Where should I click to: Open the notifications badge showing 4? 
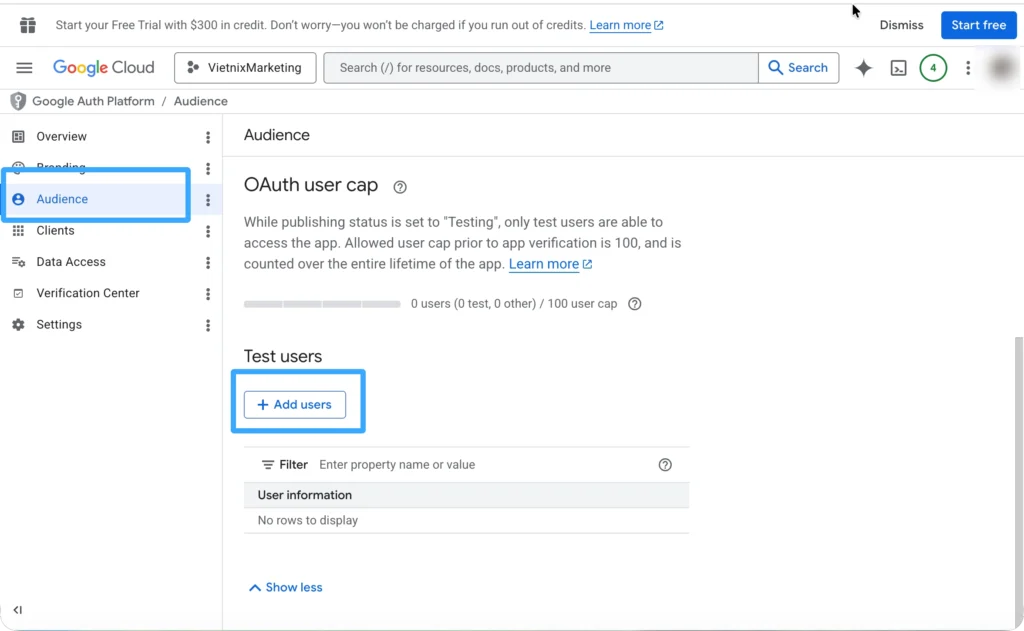coord(933,67)
